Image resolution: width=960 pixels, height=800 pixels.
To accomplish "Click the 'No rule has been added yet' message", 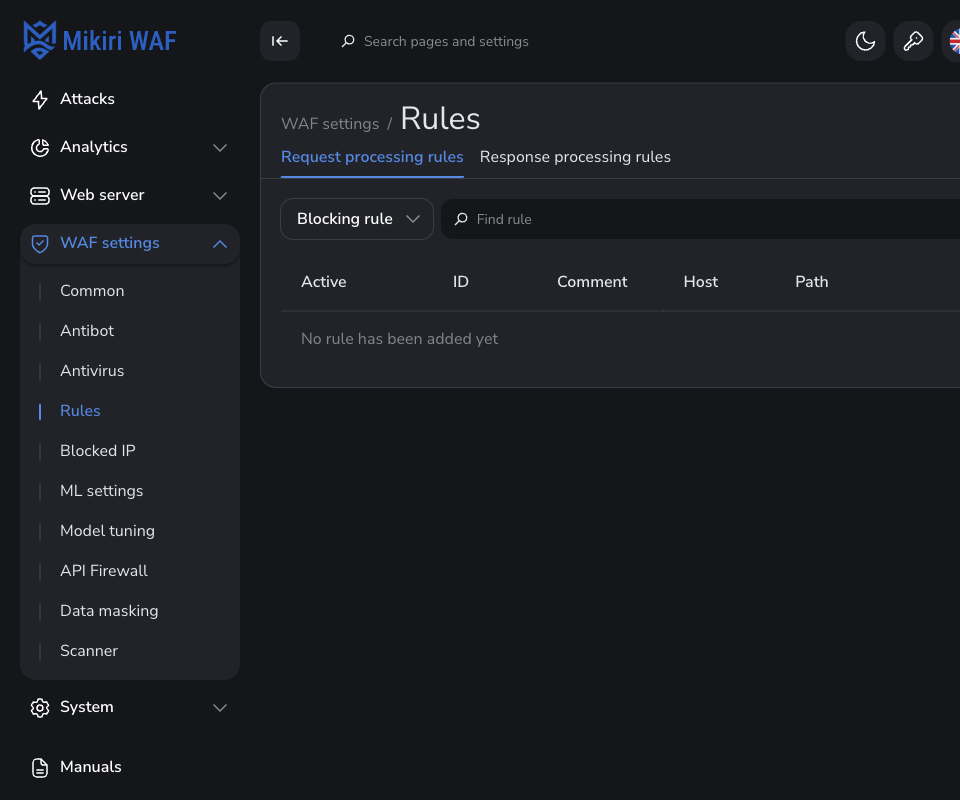I will click(399, 339).
